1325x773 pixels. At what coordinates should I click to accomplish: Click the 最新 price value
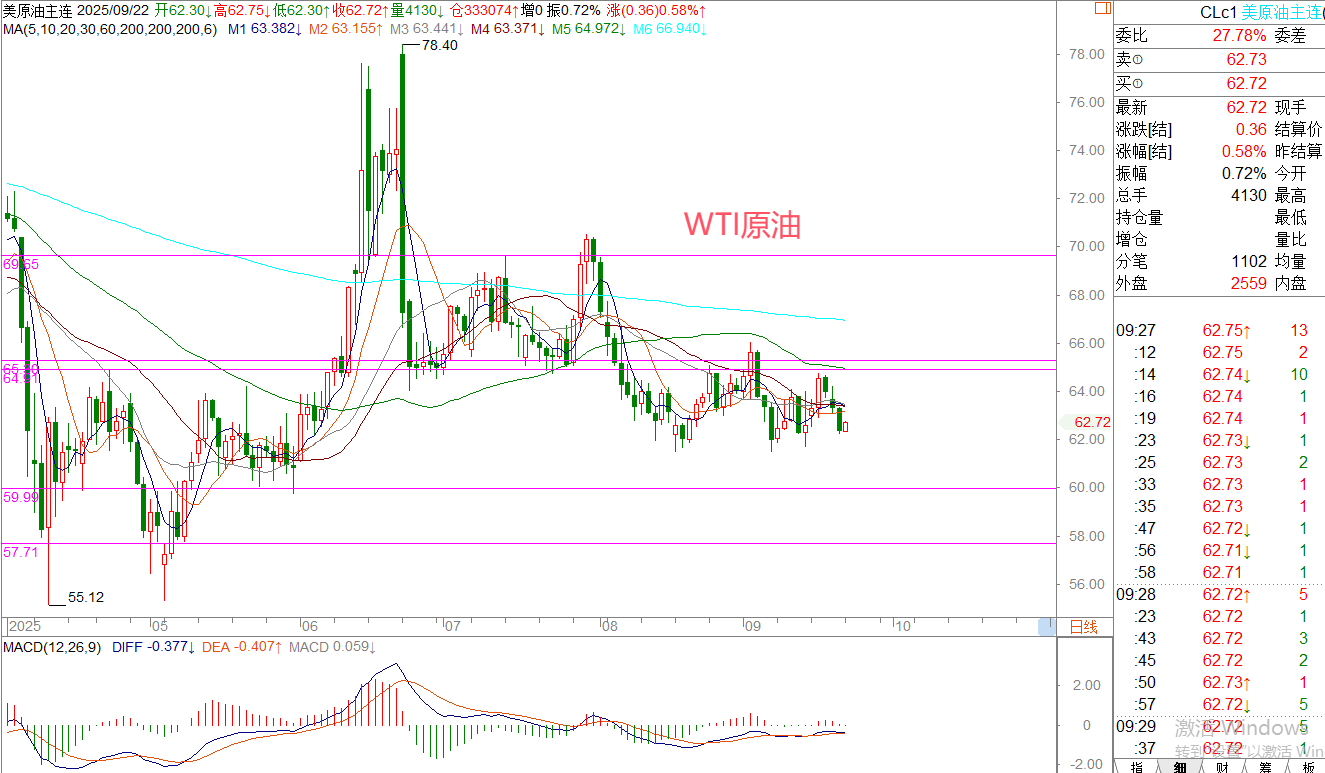pyautogui.click(x=1247, y=107)
